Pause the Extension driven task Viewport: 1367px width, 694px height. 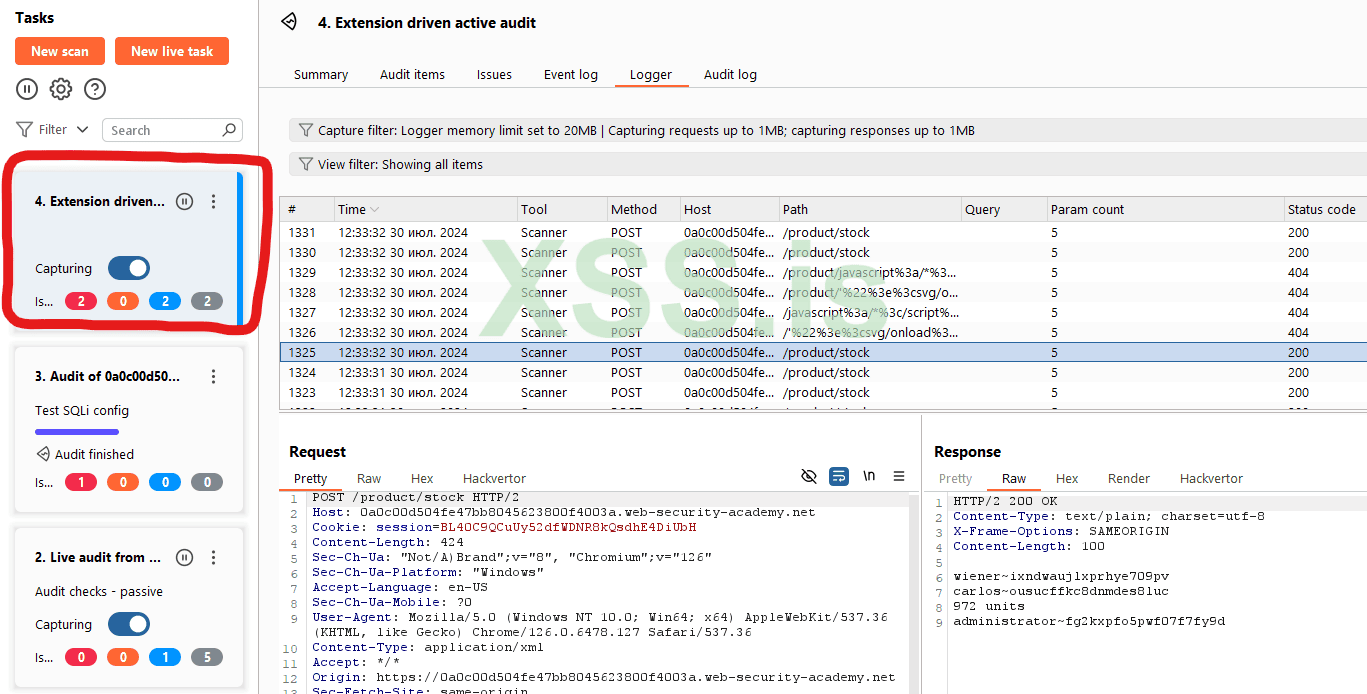click(184, 202)
